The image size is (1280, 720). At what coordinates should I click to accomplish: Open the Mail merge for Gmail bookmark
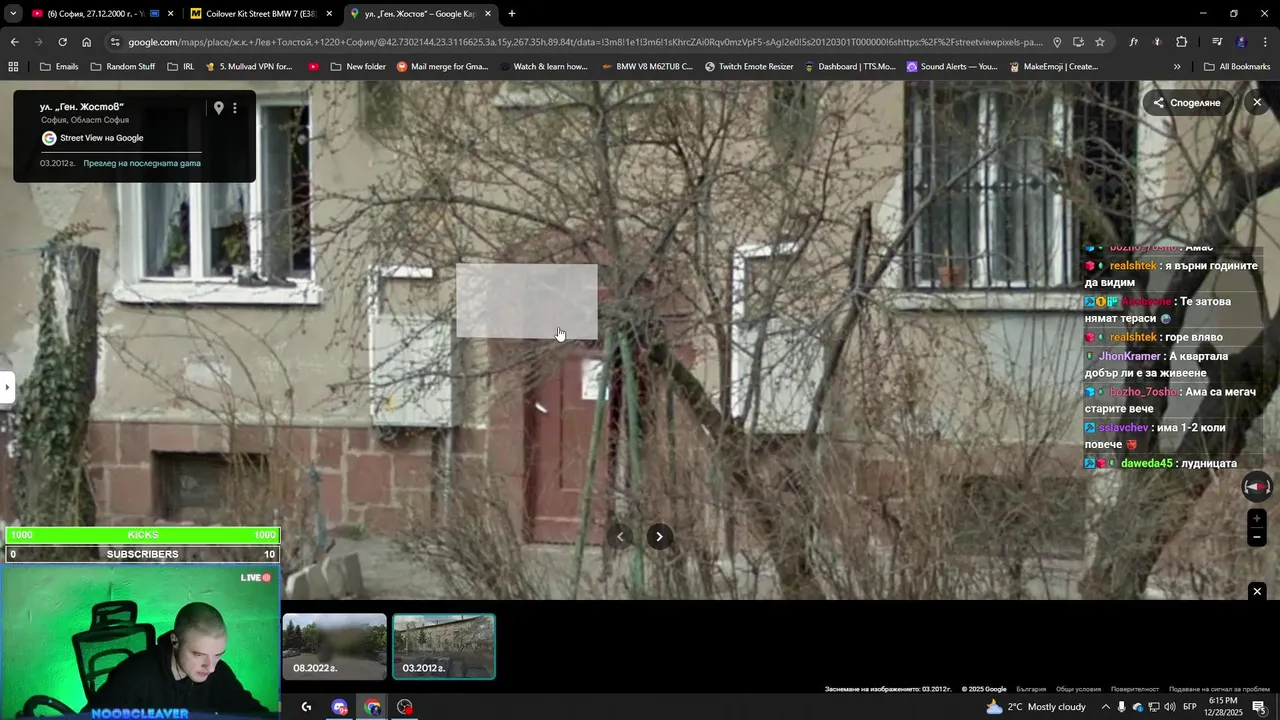click(442, 67)
